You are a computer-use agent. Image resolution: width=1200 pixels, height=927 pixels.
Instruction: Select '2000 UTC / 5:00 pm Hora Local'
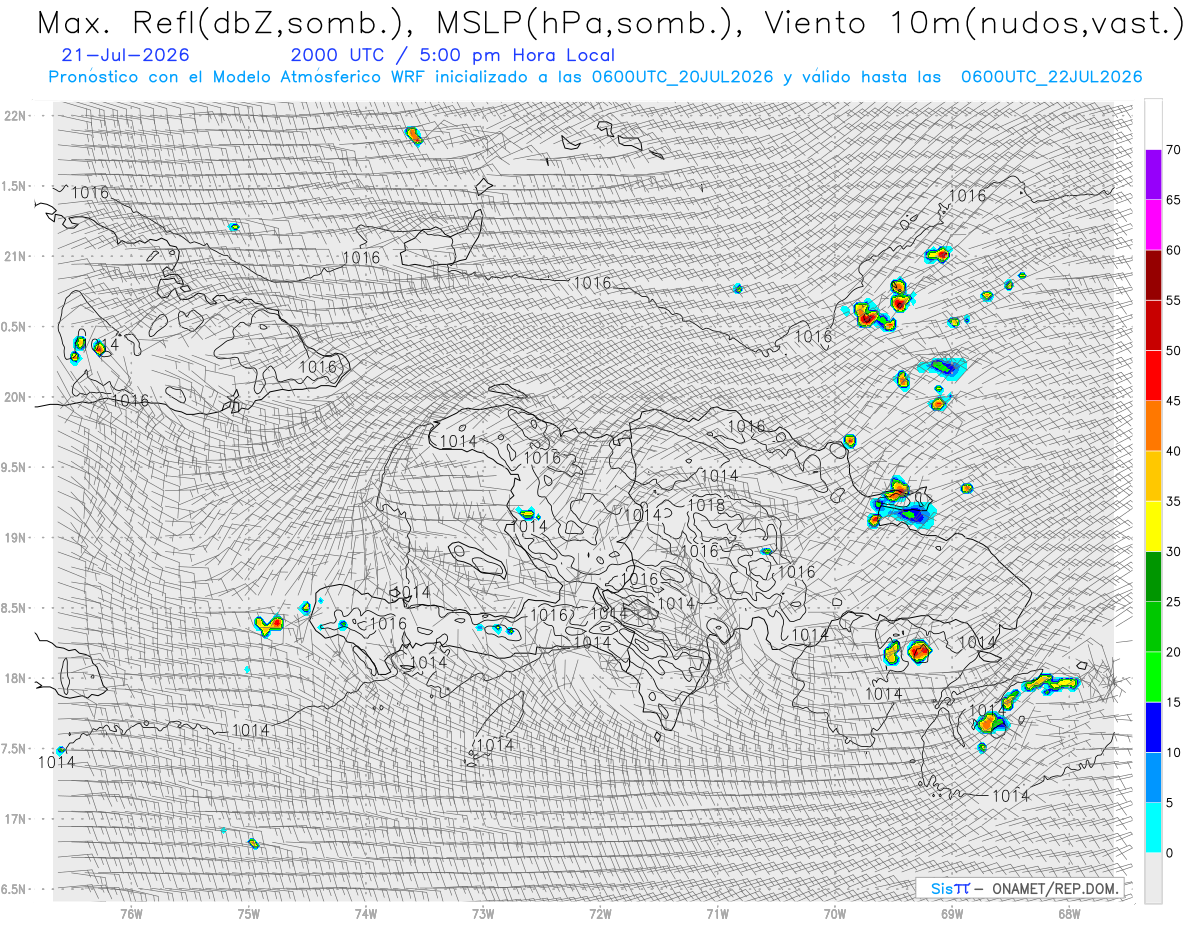pos(452,56)
